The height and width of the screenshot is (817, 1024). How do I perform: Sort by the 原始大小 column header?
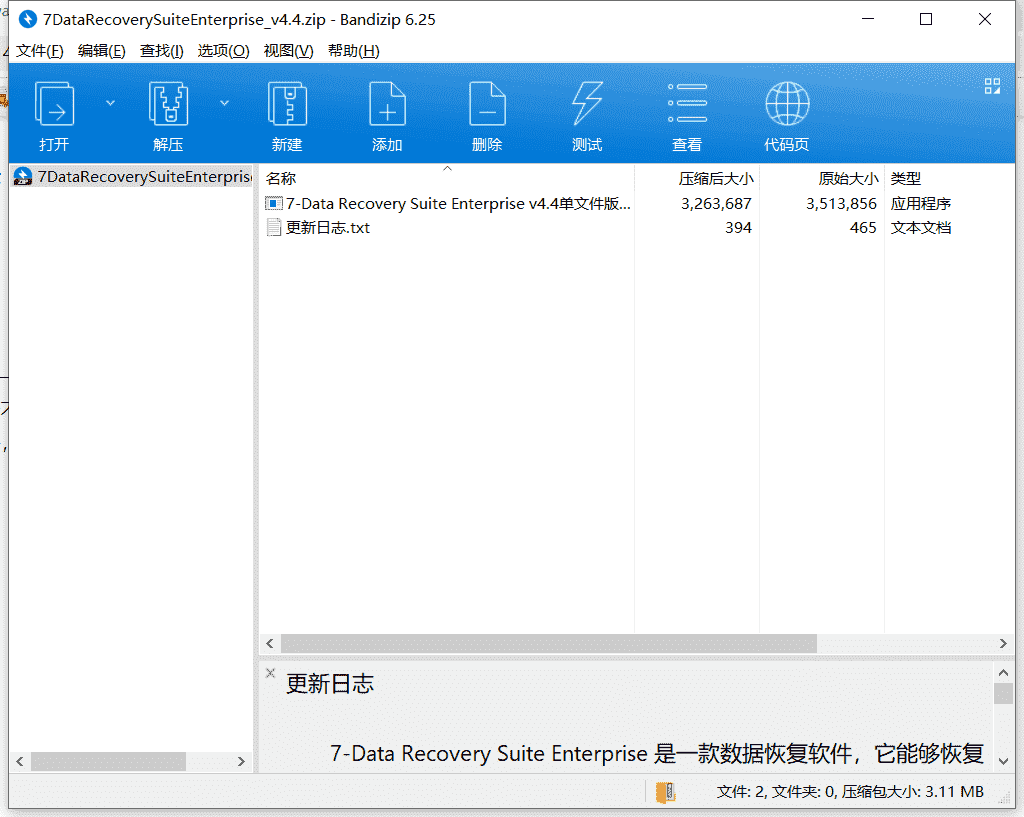click(x=822, y=178)
